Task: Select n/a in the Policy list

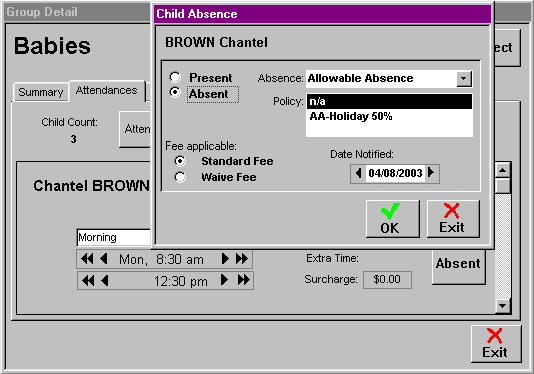Action: 389,101
